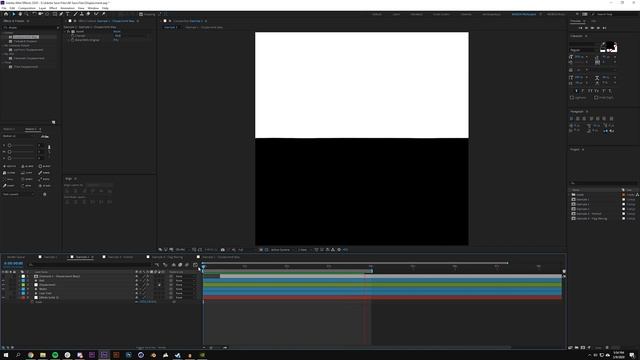Expand the Solids folder in the Project panel

coord(570,195)
